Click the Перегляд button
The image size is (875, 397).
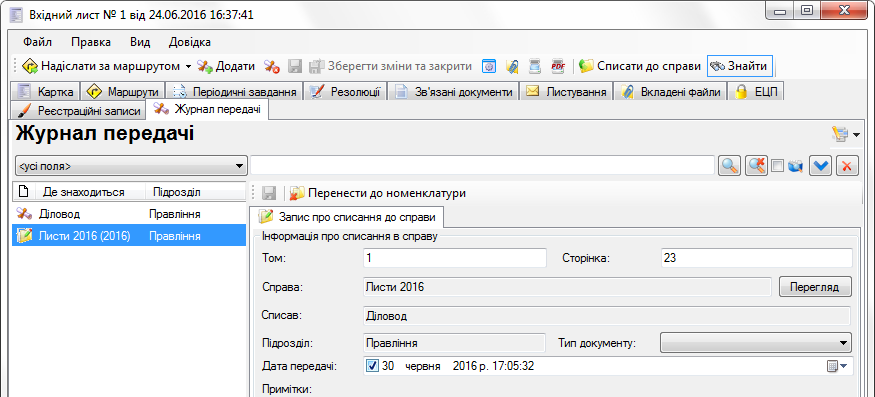815,287
